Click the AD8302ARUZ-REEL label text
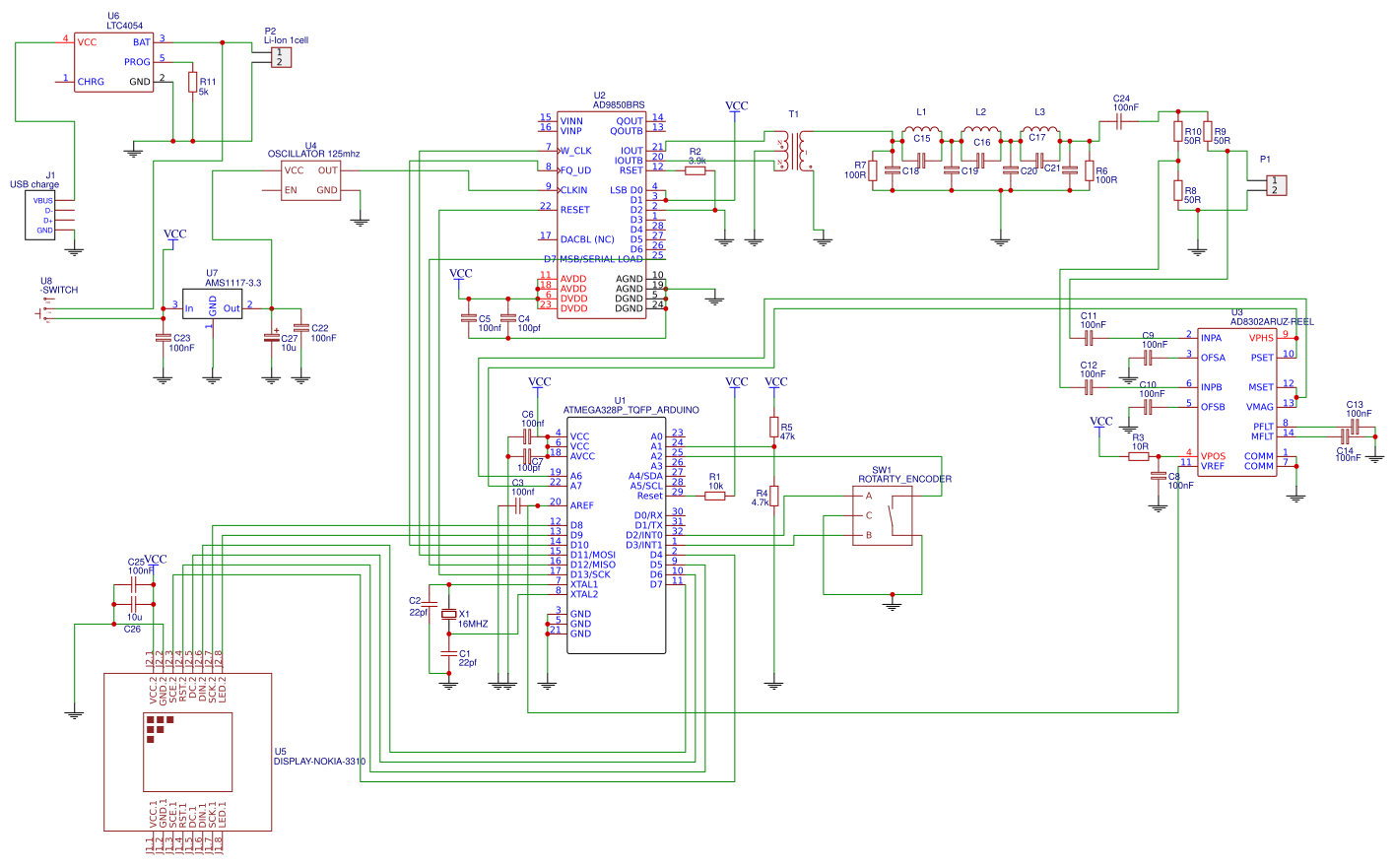Image resolution: width=1394 pixels, height=868 pixels. tap(1272, 321)
